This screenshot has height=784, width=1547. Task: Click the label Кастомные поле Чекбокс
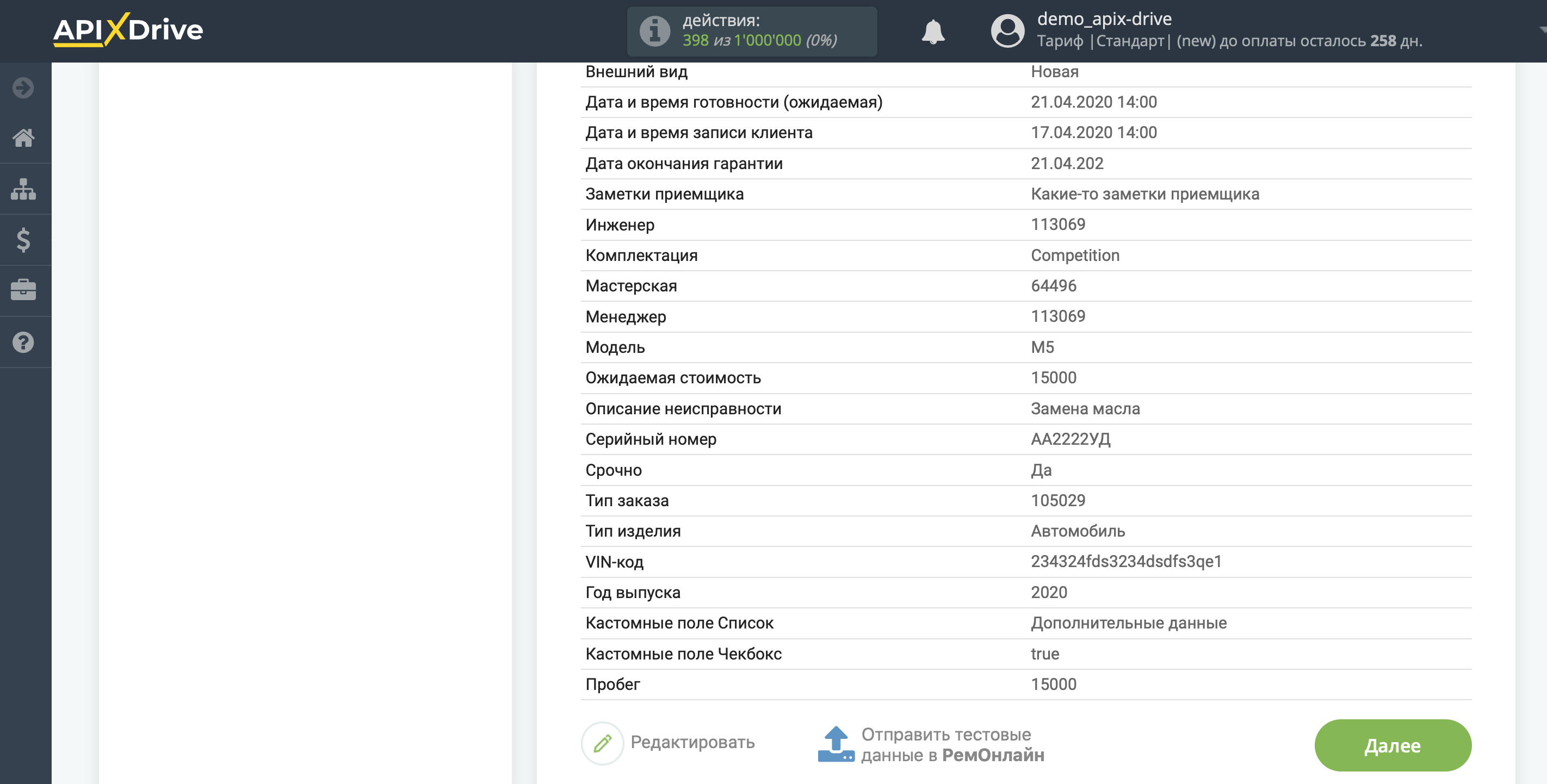pos(683,654)
